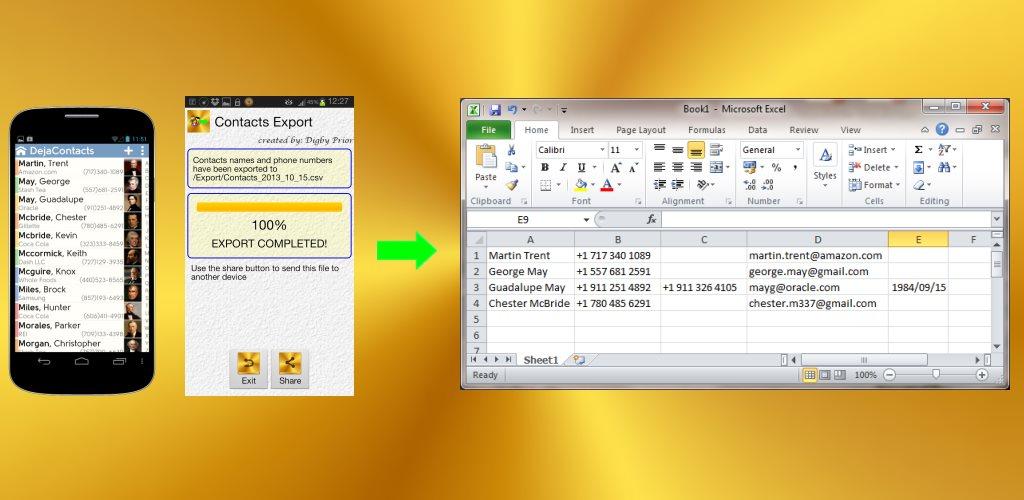Click the Save icon in Excel's quick access toolbar
1024x500 pixels.
495,110
